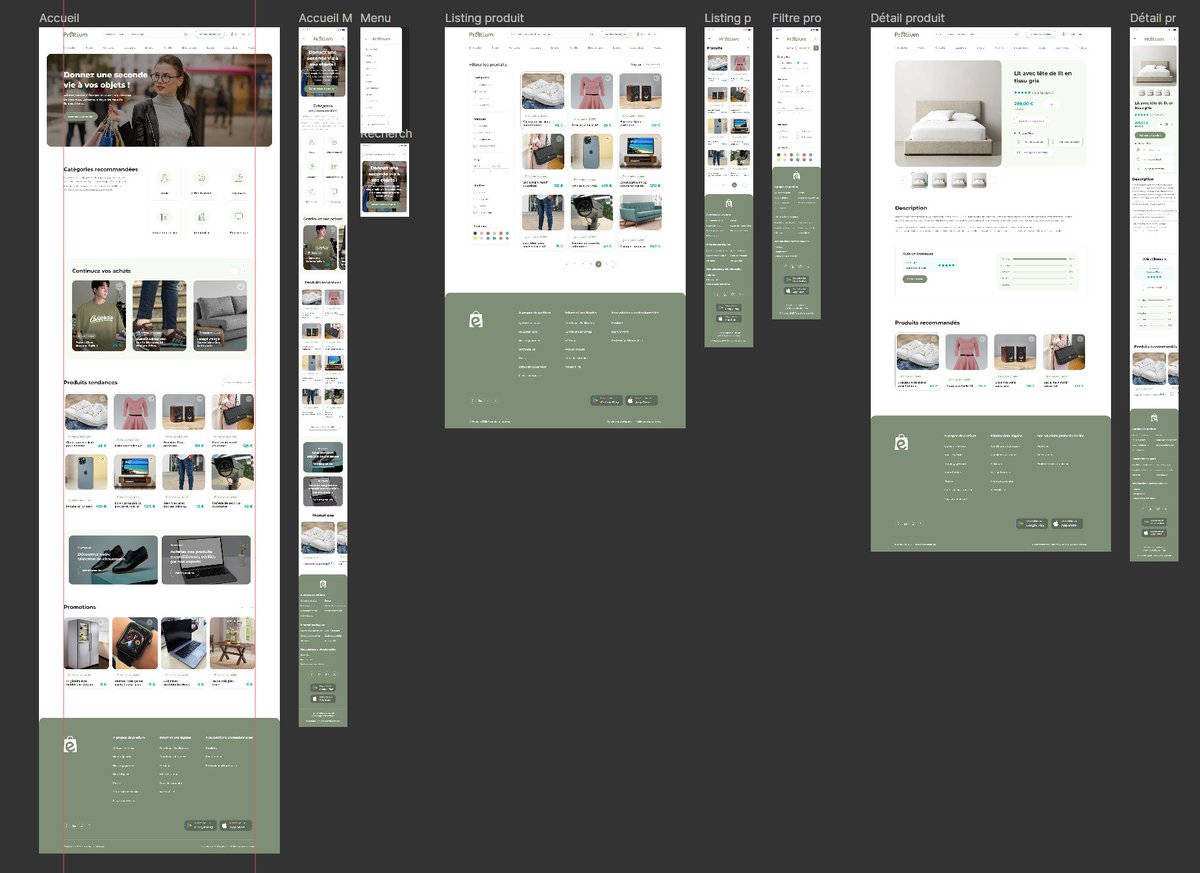Open App Store badge in Accueil footer

tap(236, 826)
